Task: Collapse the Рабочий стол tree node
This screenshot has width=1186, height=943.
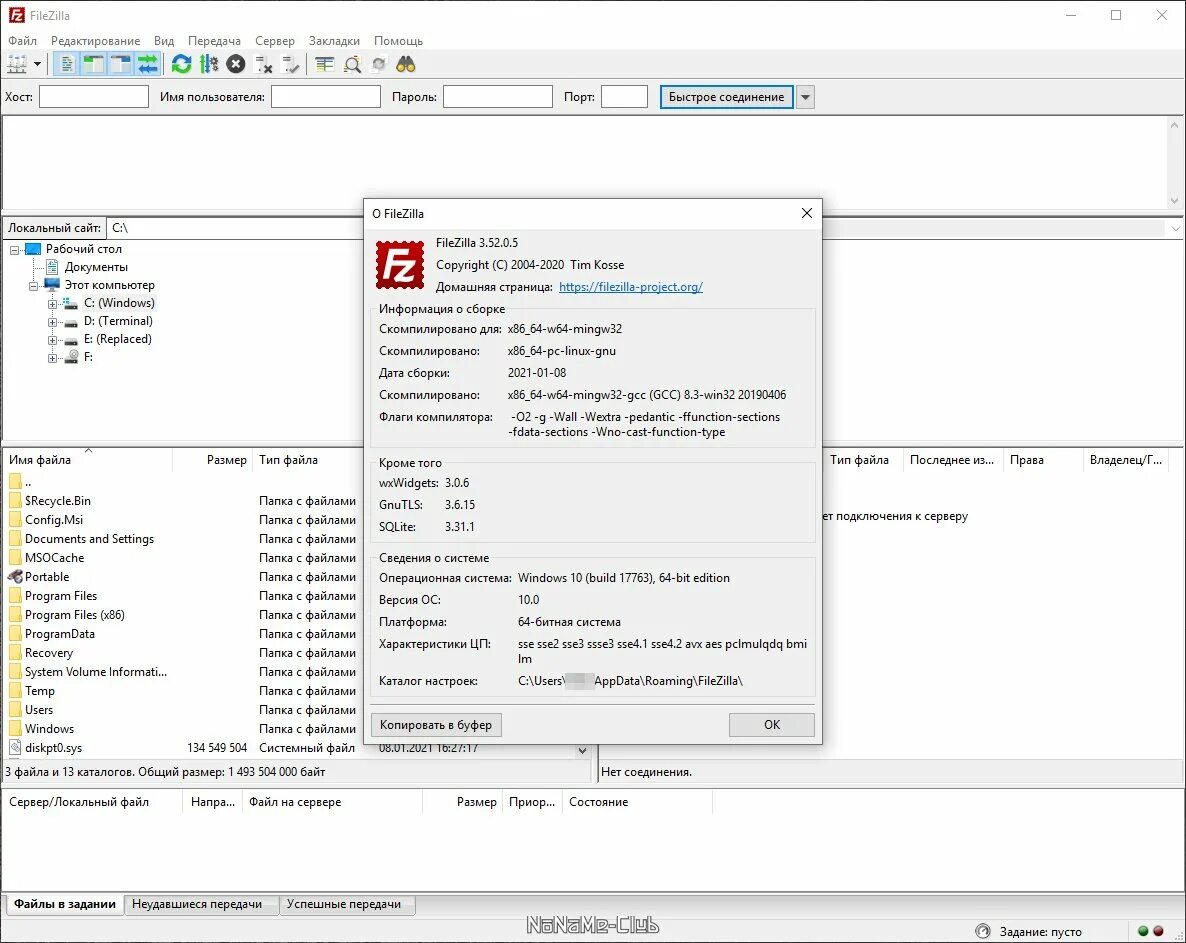Action: pyautogui.click(x=14, y=250)
